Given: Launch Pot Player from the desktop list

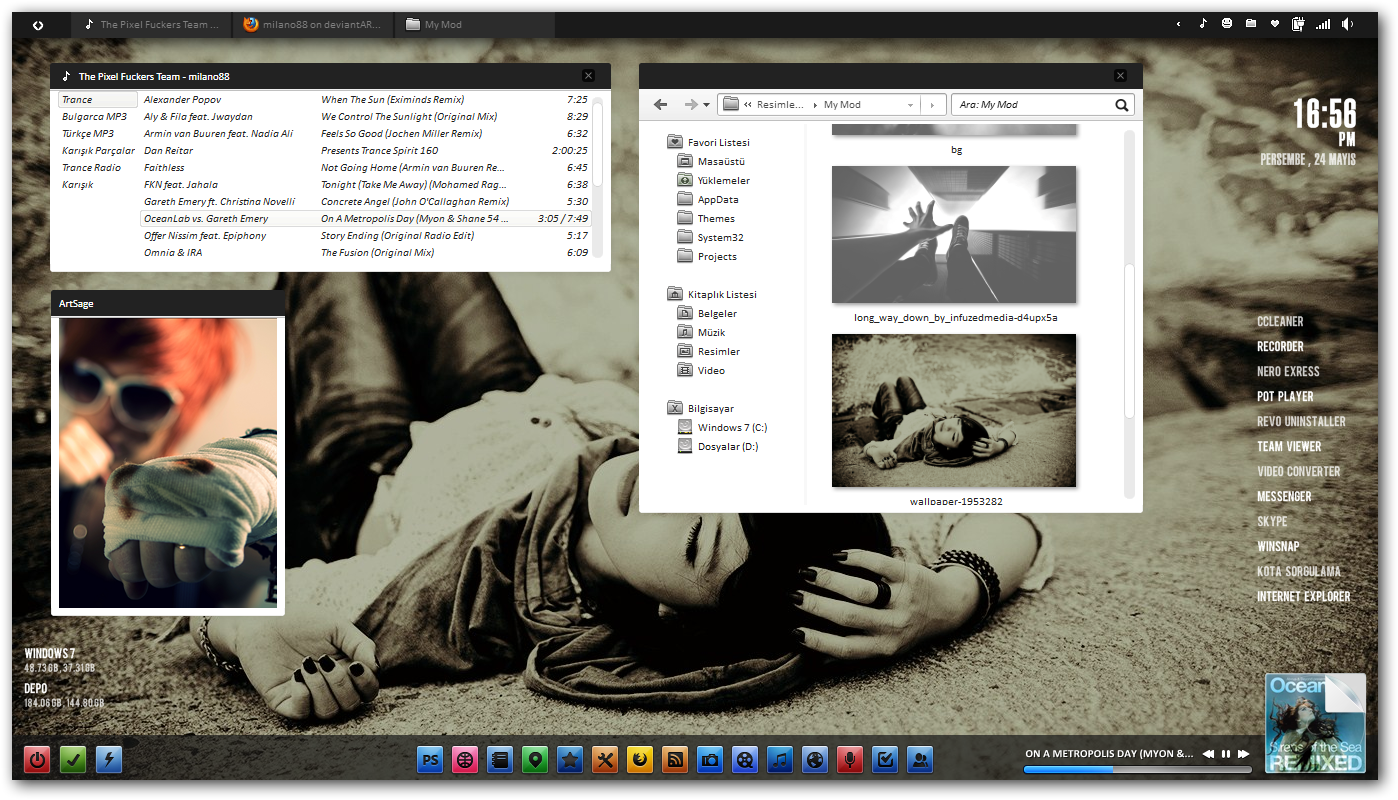Looking at the screenshot, I should click(1285, 397).
